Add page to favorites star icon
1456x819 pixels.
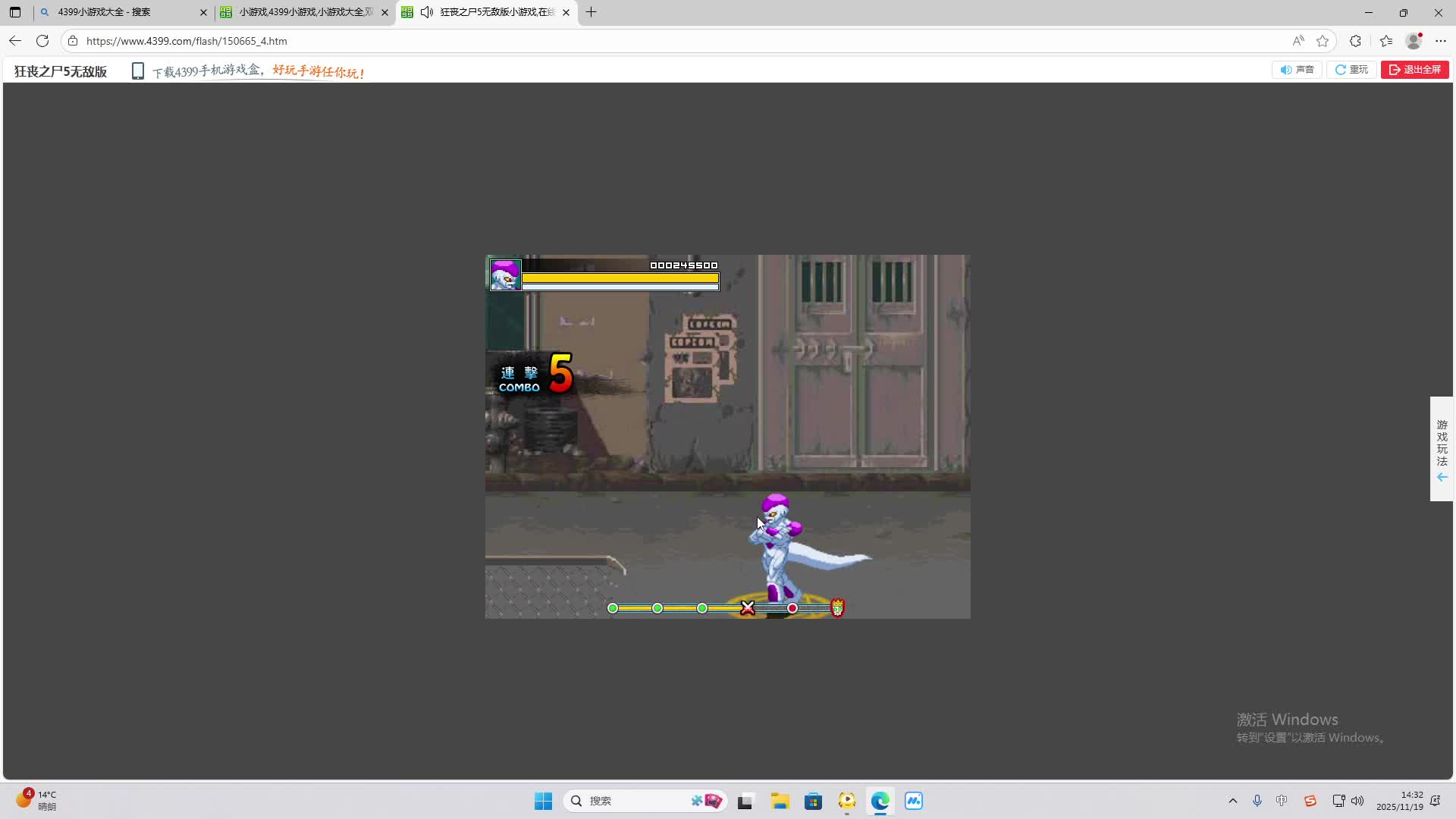[1323, 41]
